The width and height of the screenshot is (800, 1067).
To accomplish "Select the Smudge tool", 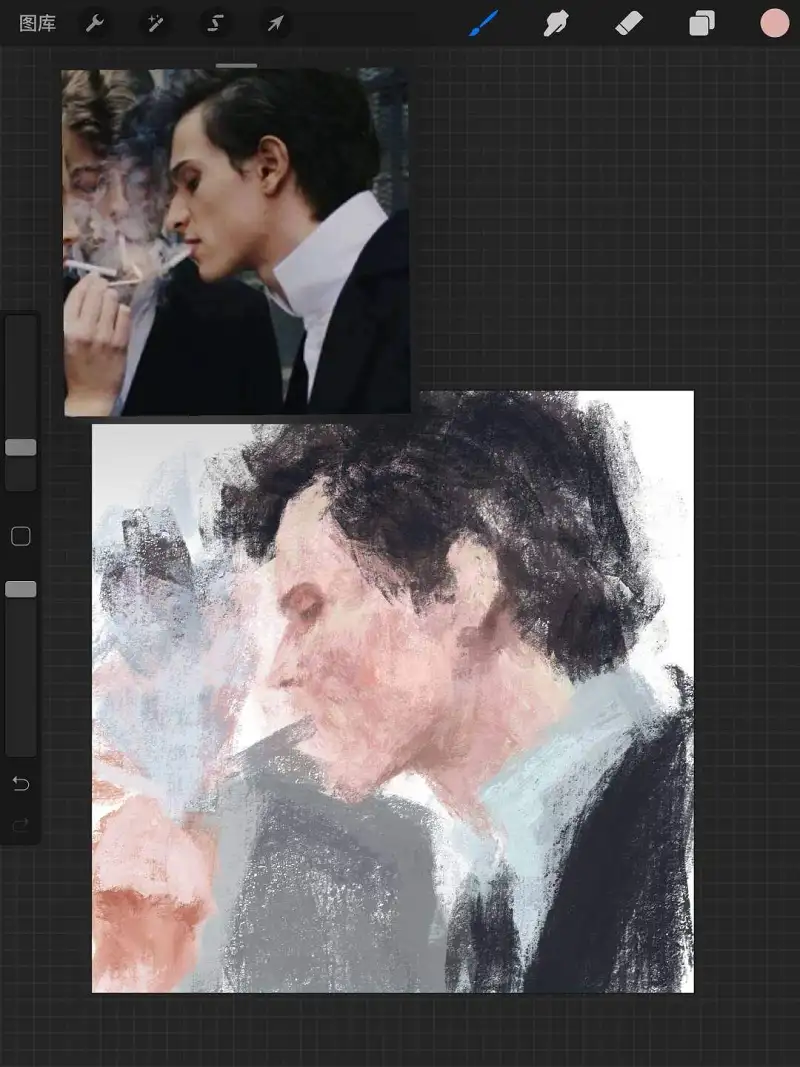I will pos(556,24).
